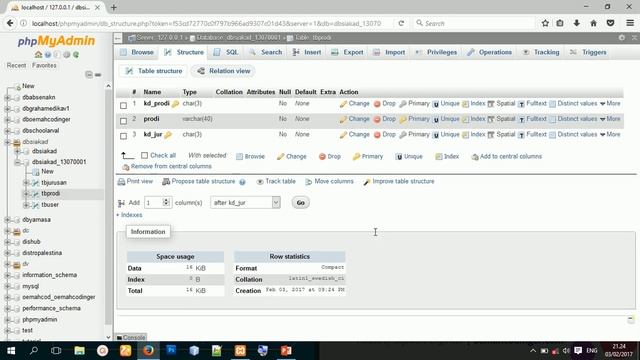640x360 pixels.
Task: Open Pocket shield icon in toolbar
Action: (x=610, y=23)
